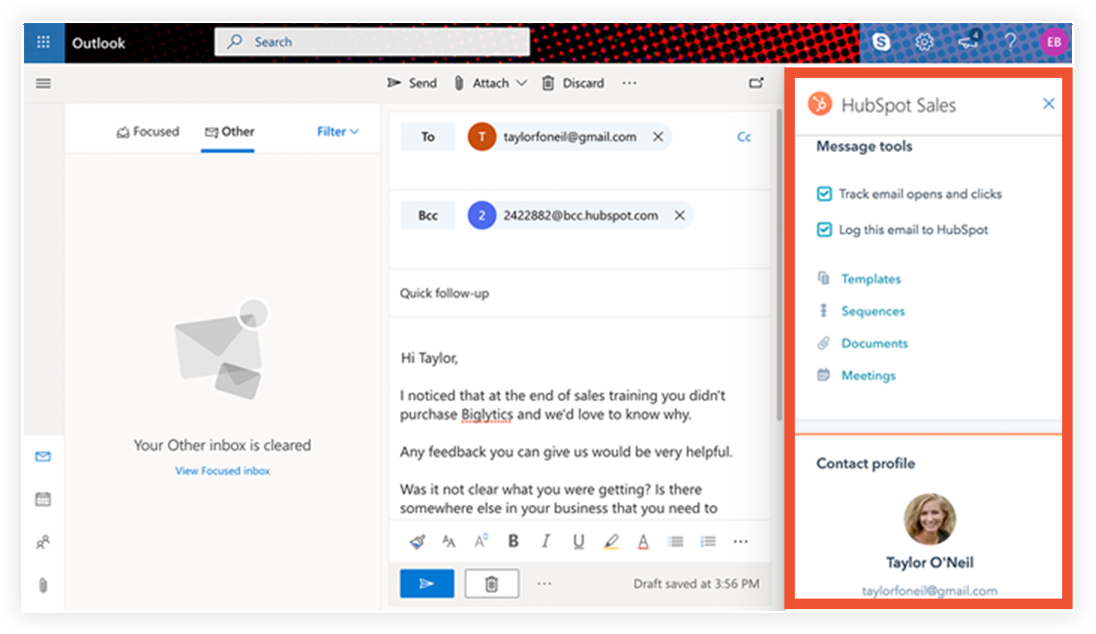
Task: Open the People view in the sidebar
Action: (x=43, y=543)
